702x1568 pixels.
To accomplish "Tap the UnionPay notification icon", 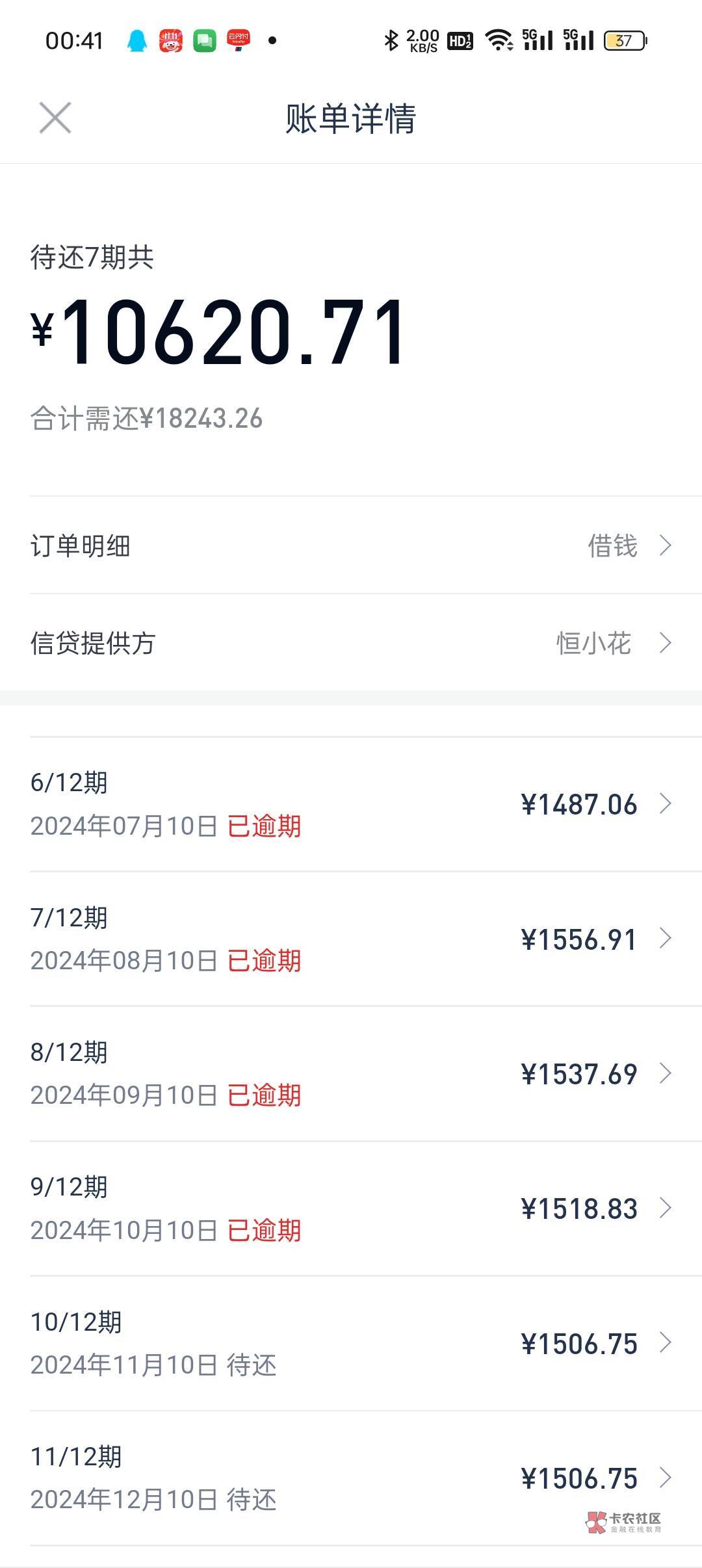I will [x=239, y=40].
